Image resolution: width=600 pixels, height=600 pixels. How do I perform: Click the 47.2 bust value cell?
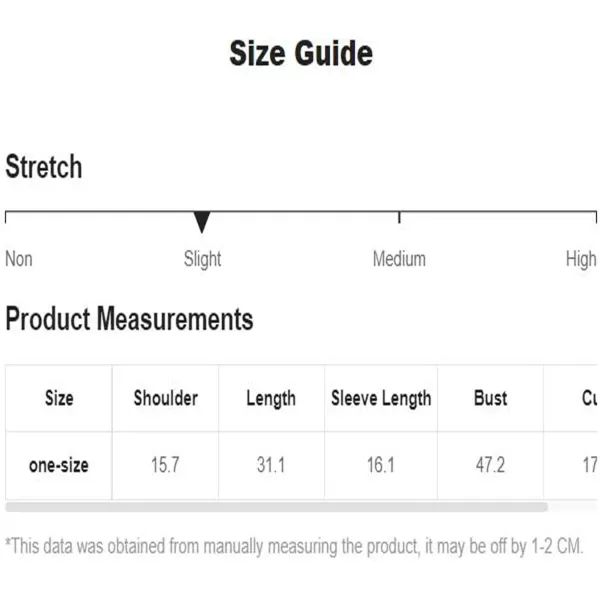click(x=490, y=465)
